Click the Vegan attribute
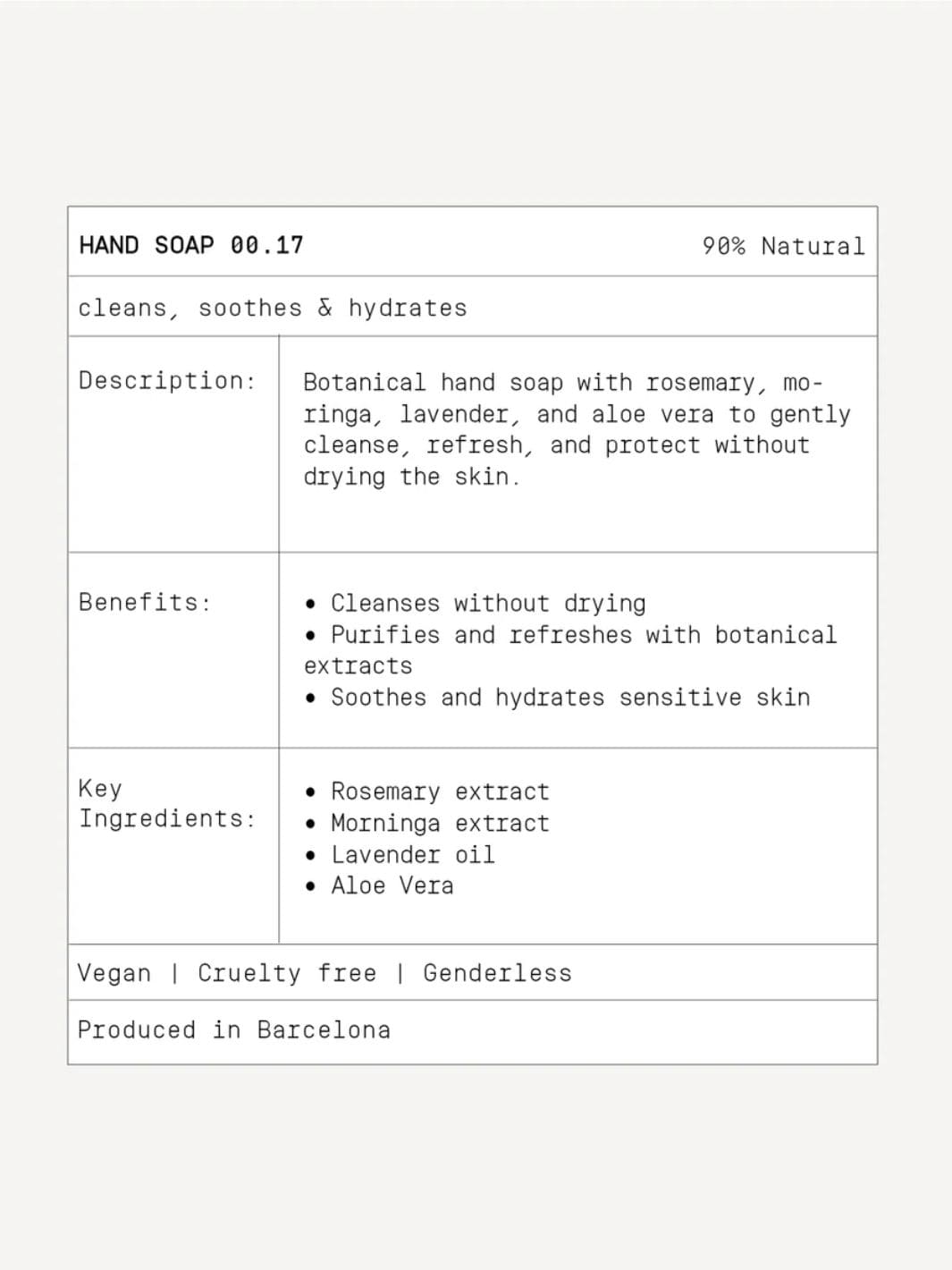 coord(114,973)
